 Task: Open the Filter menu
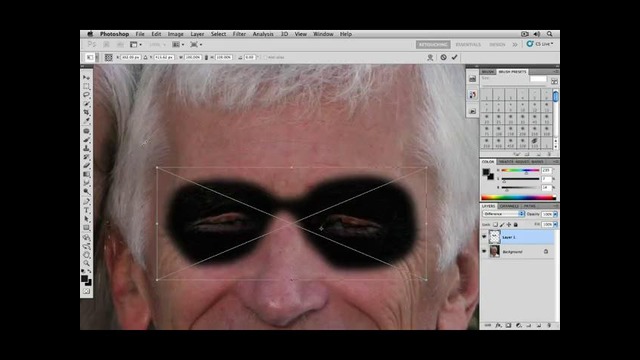[239, 34]
